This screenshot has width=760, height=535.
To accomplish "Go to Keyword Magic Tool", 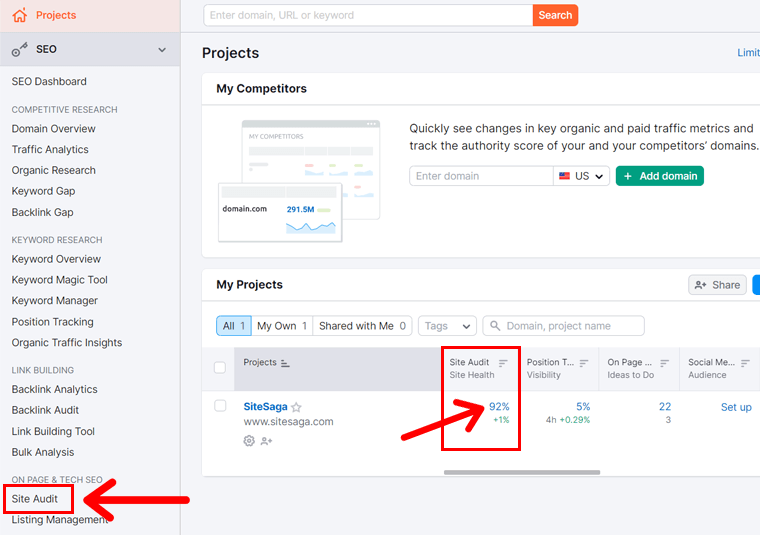I will point(60,280).
